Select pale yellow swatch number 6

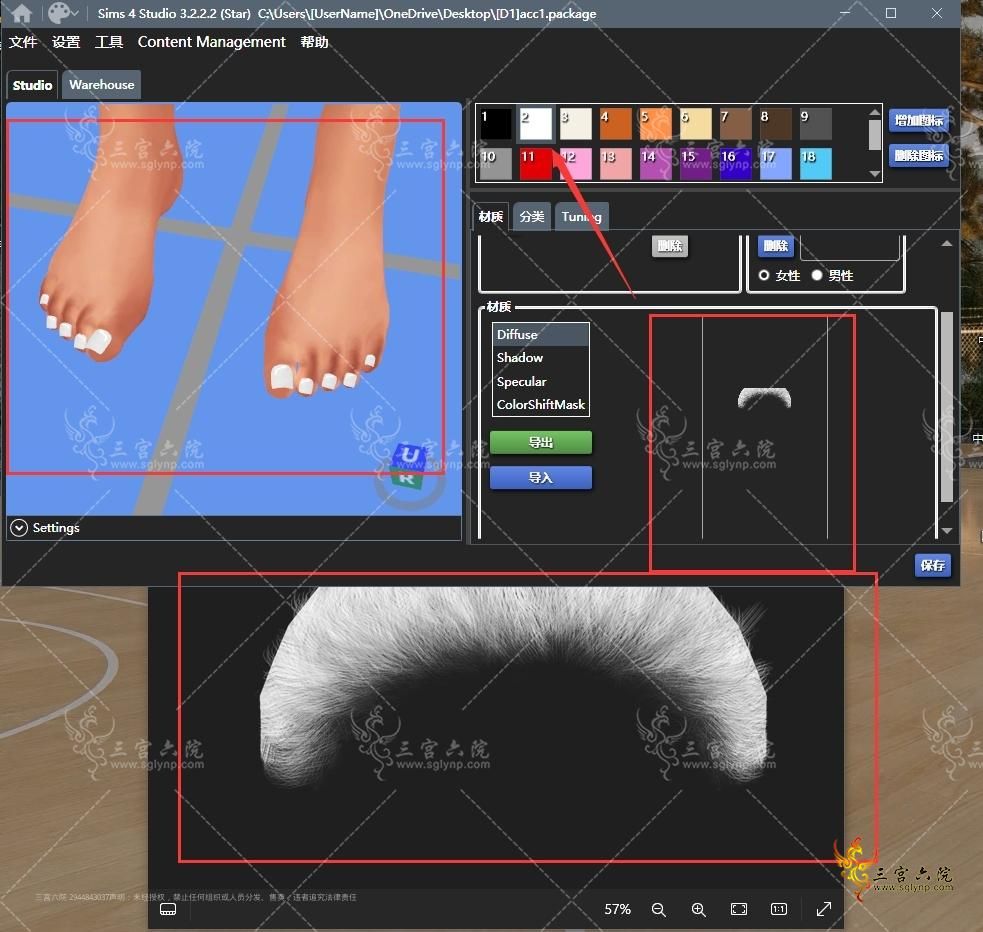[696, 123]
